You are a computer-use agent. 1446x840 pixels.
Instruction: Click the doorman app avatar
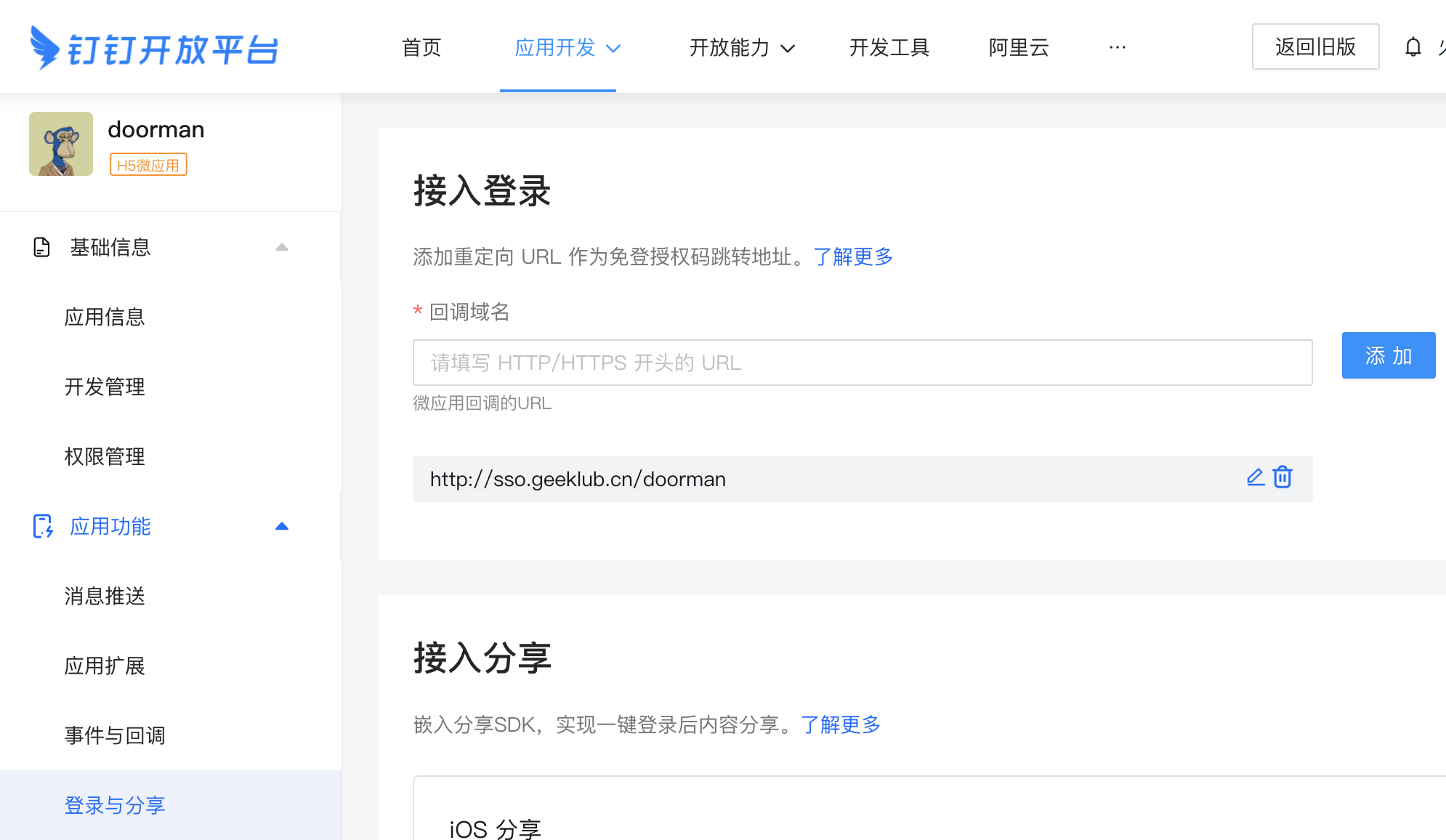pos(61,144)
